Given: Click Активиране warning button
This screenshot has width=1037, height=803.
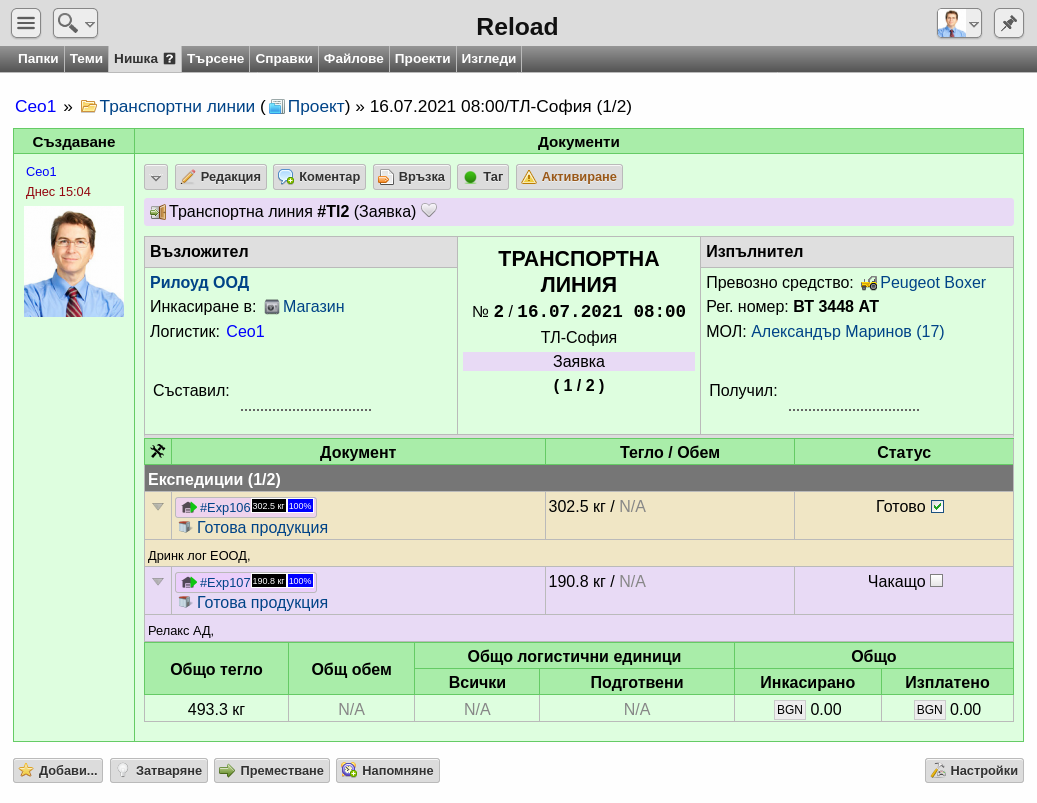Looking at the screenshot, I should [569, 177].
